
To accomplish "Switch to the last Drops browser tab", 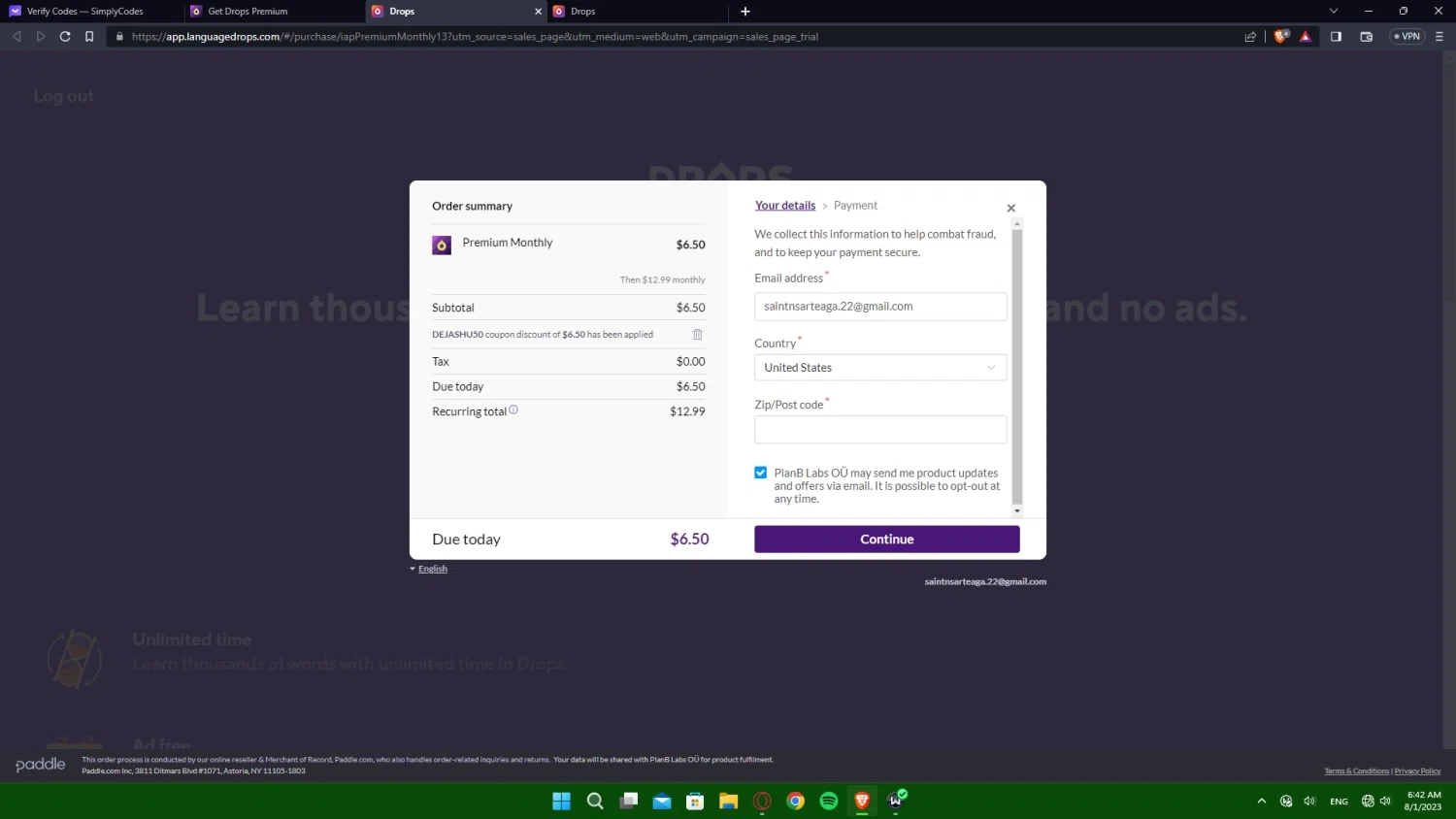I will [x=638, y=12].
